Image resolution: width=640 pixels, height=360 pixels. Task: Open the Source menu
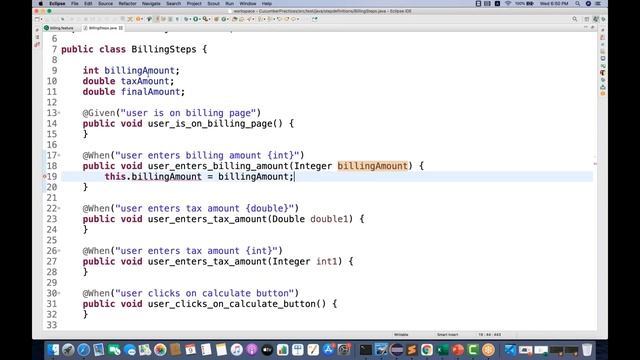click(x=105, y=3)
